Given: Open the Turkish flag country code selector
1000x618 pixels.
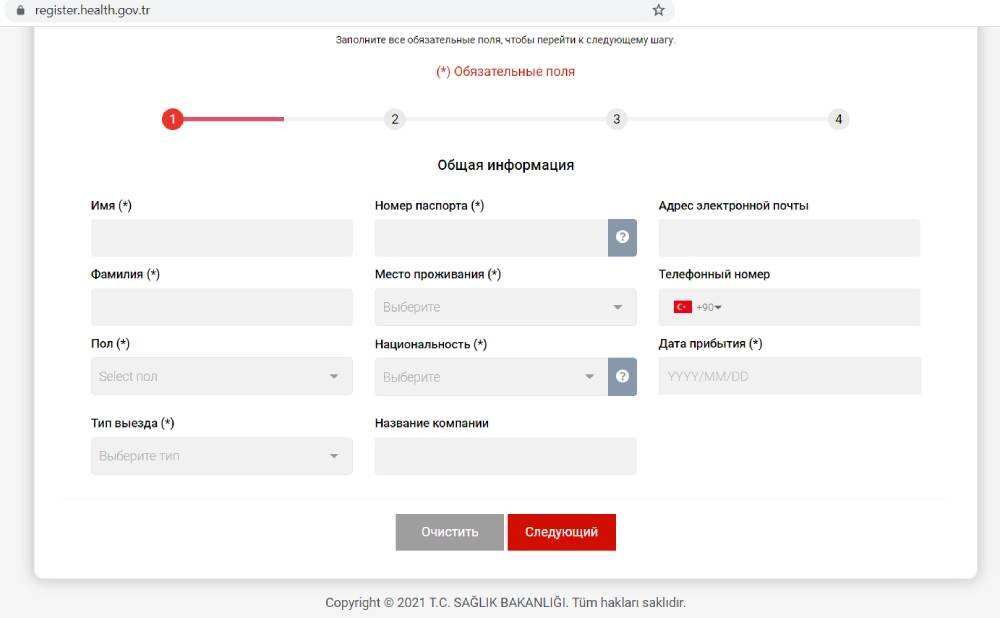Looking at the screenshot, I should pyautogui.click(x=697, y=307).
